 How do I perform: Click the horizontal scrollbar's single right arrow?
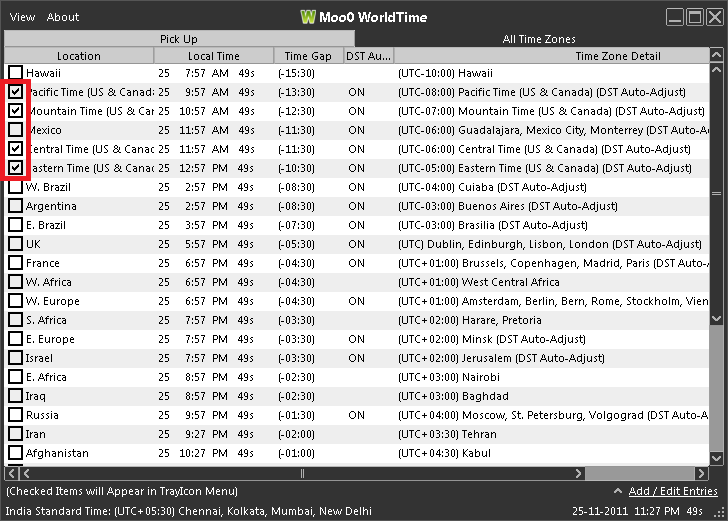pos(578,473)
